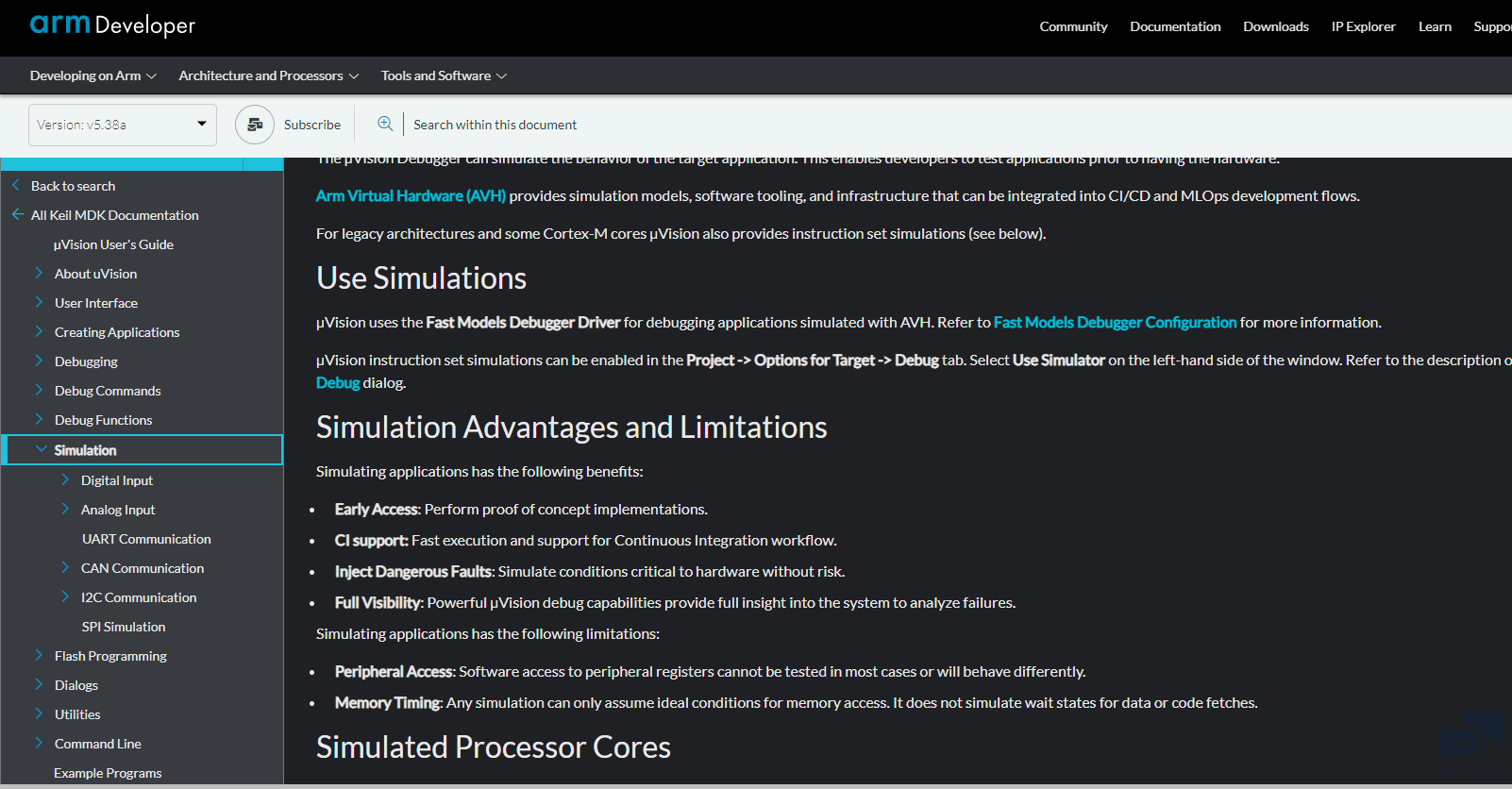The height and width of the screenshot is (789, 1512).
Task: Go to All Keil MDK Documentation
Action: tap(115, 215)
